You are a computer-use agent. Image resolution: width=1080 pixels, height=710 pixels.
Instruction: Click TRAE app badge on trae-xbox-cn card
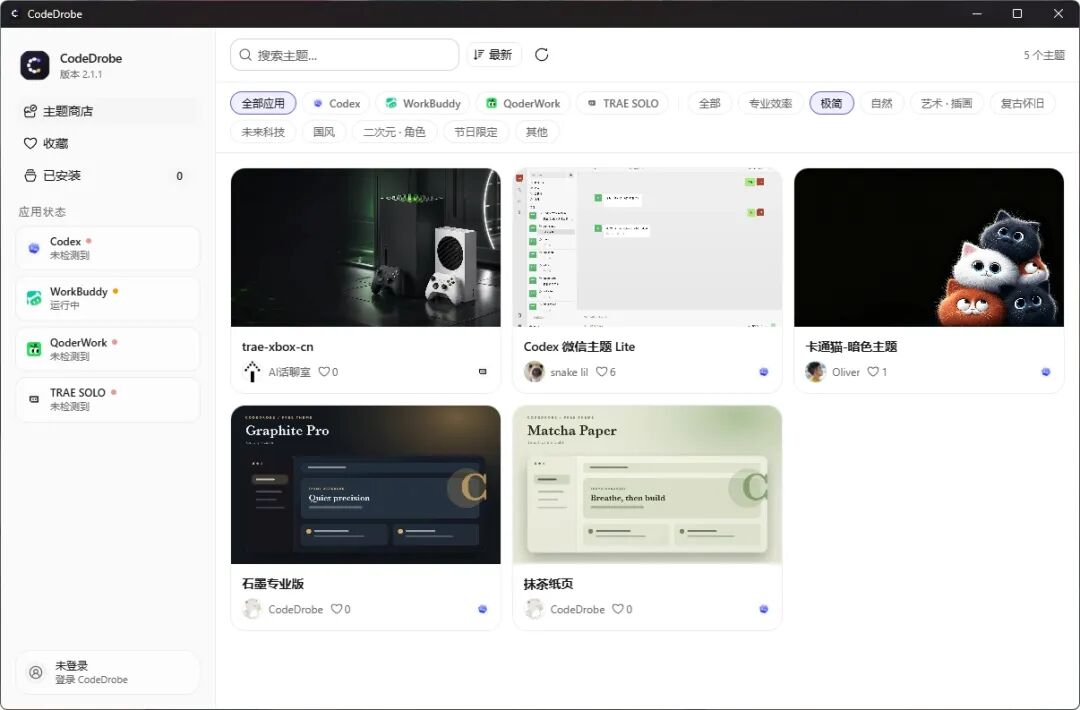click(483, 372)
